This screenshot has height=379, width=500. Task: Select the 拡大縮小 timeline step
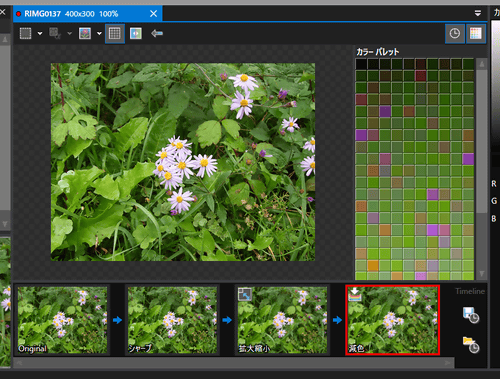[282, 320]
